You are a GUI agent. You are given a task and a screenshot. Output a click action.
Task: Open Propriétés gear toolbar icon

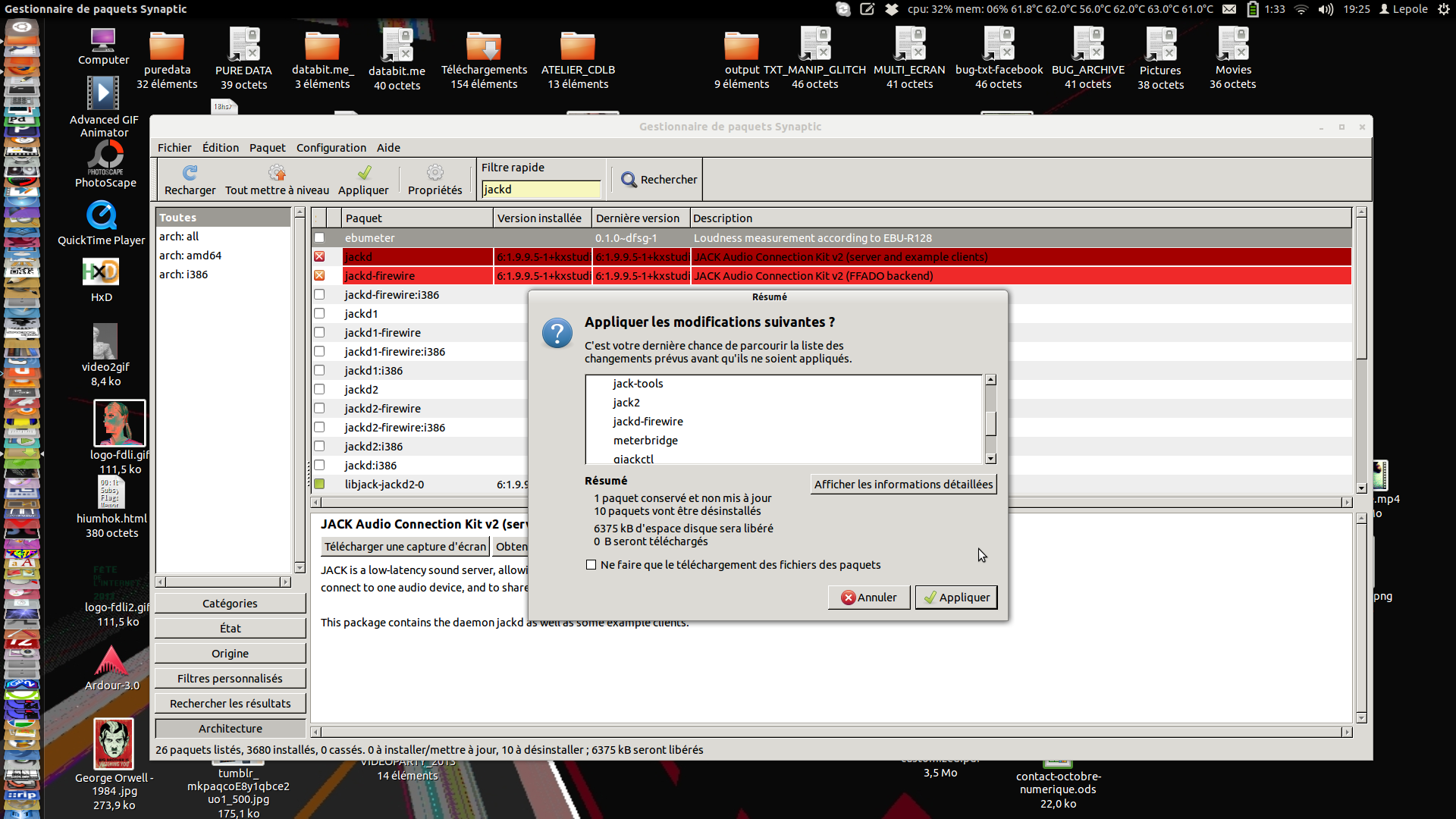coord(435,173)
